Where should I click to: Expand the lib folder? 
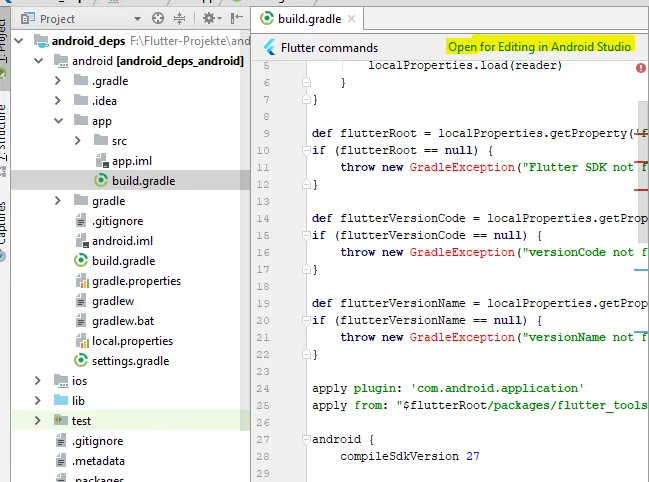[38, 400]
